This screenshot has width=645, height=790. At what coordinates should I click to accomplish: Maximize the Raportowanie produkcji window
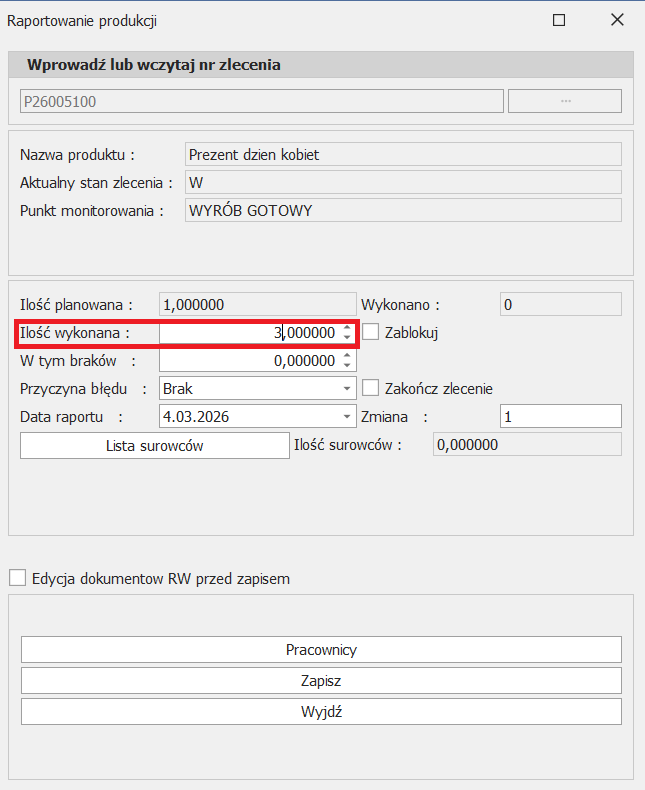(x=559, y=20)
